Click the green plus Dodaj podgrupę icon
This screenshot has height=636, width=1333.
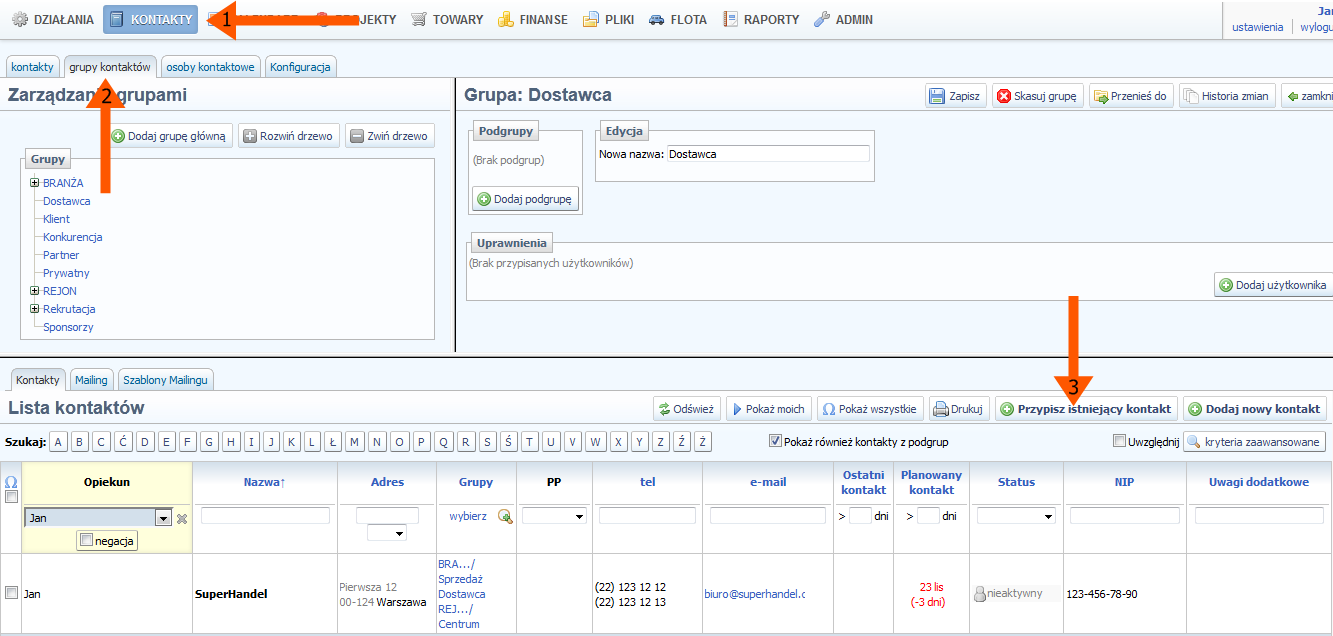click(484, 200)
